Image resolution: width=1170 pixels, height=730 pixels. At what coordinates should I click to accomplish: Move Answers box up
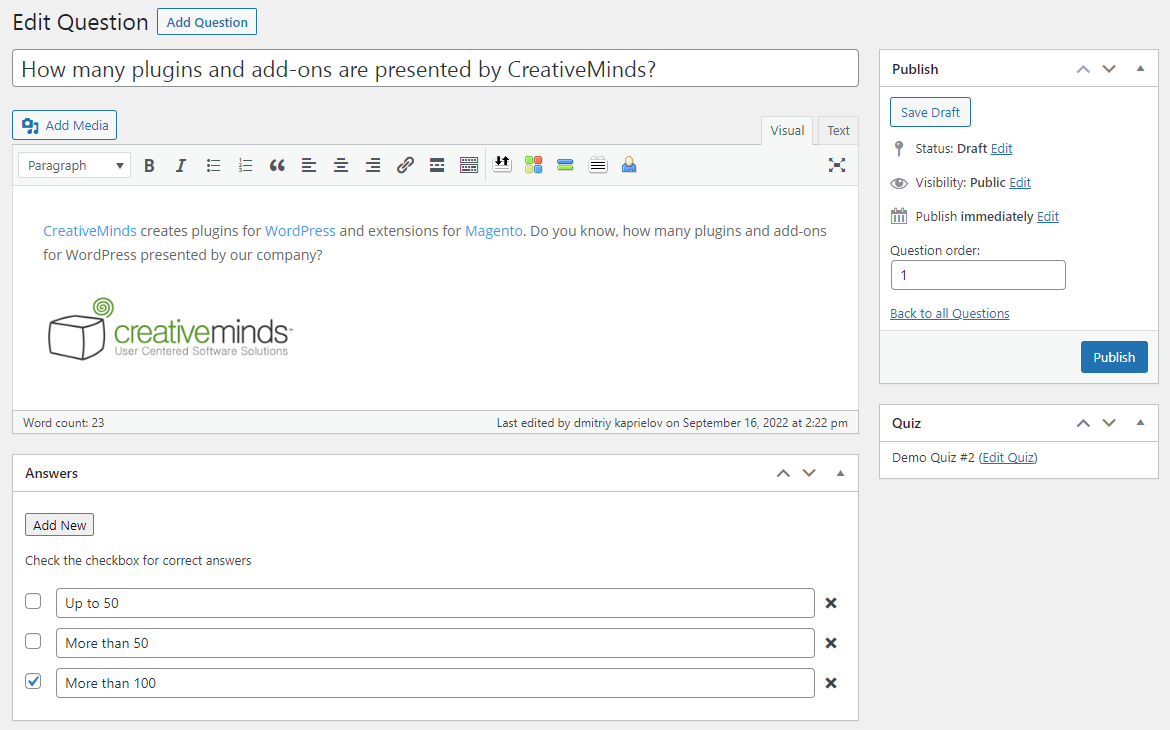(783, 473)
